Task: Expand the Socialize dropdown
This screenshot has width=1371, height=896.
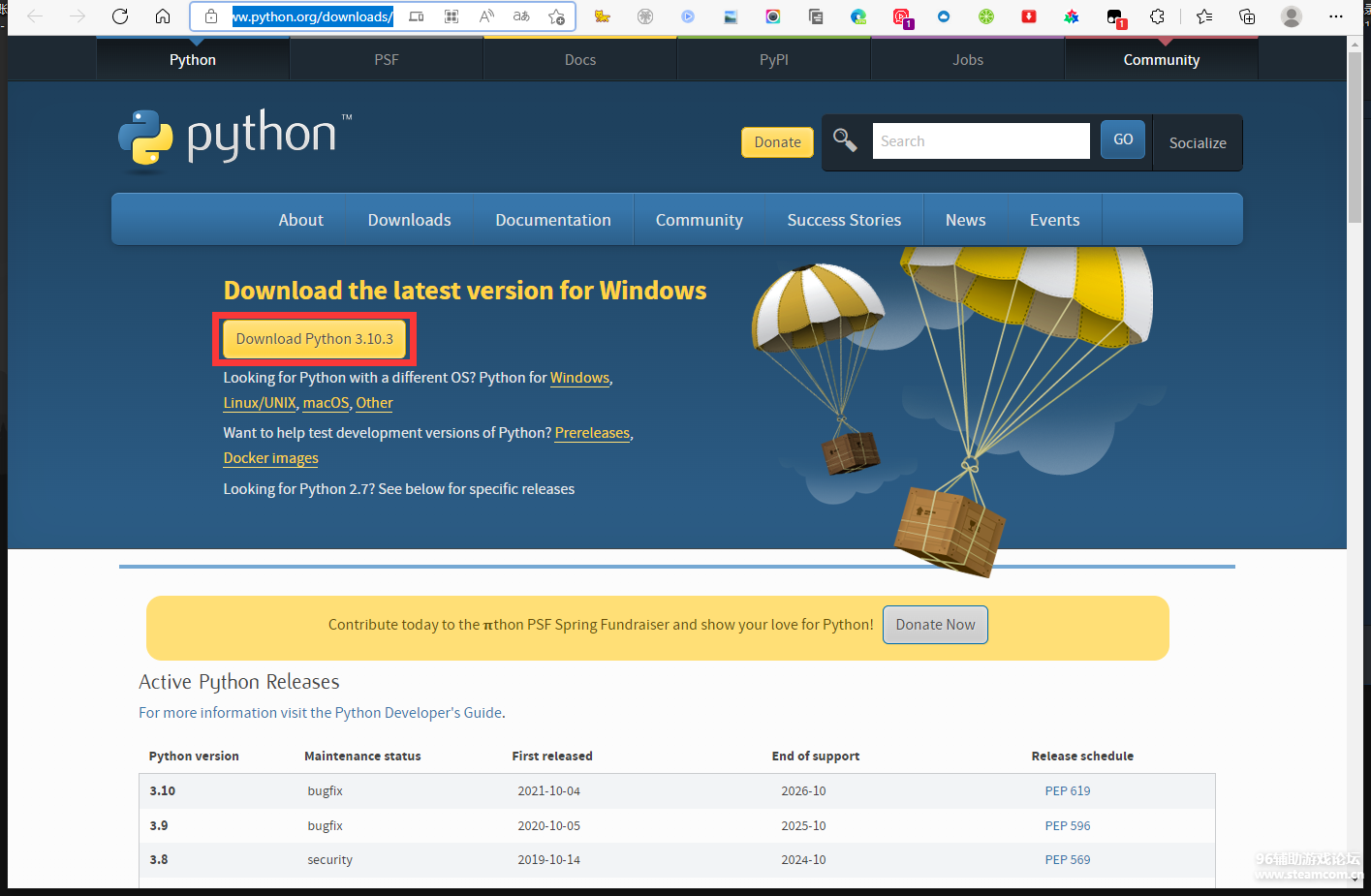Action: (x=1197, y=142)
